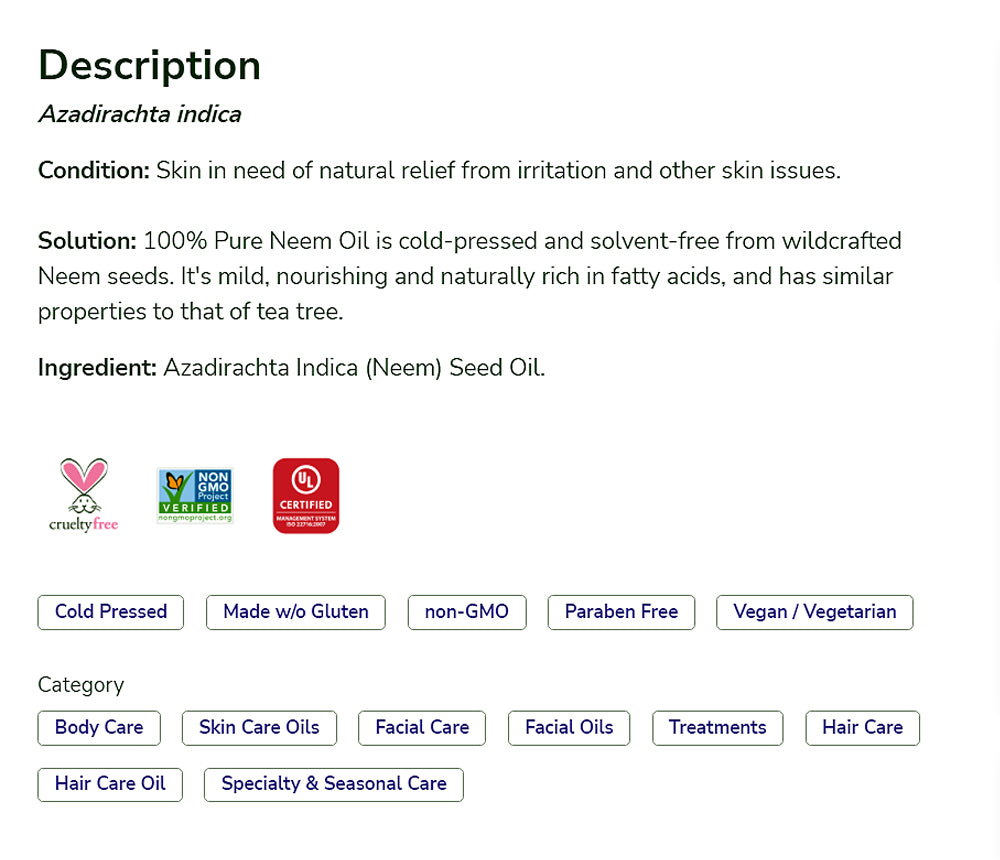The image size is (1000, 860).
Task: Click the Category label
Action: (x=81, y=685)
